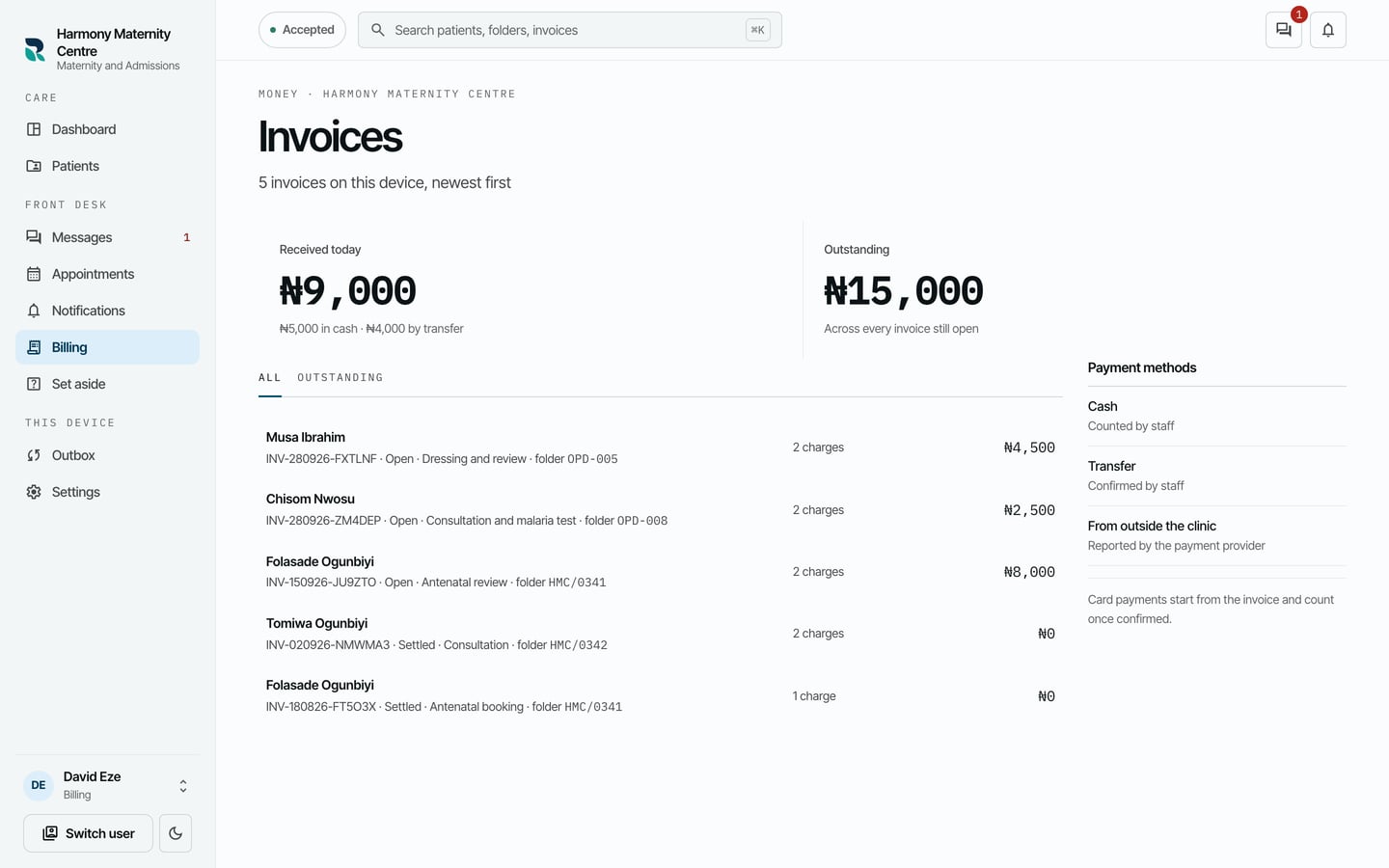Open Musa Ibrahim's invoice

(x=661, y=448)
